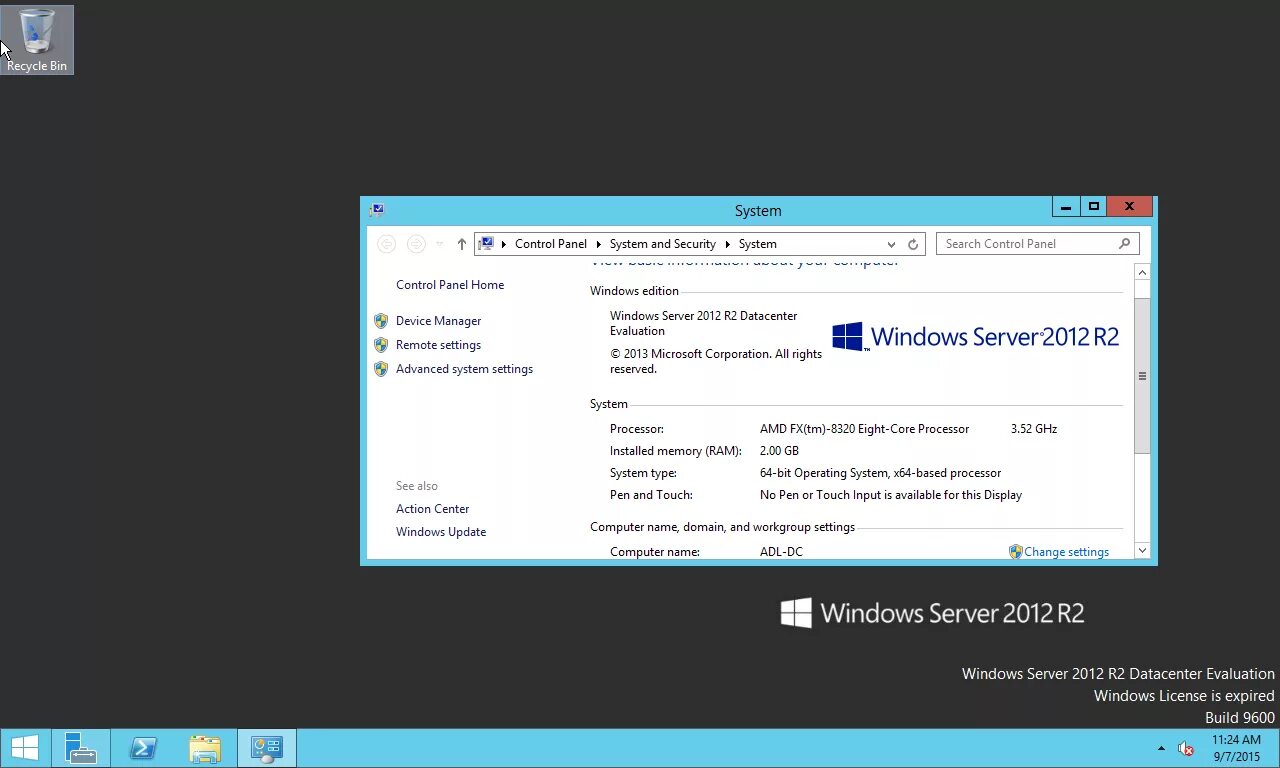This screenshot has height=768, width=1280.
Task: Click the shield icon beside Change settings
Action: 1016,552
